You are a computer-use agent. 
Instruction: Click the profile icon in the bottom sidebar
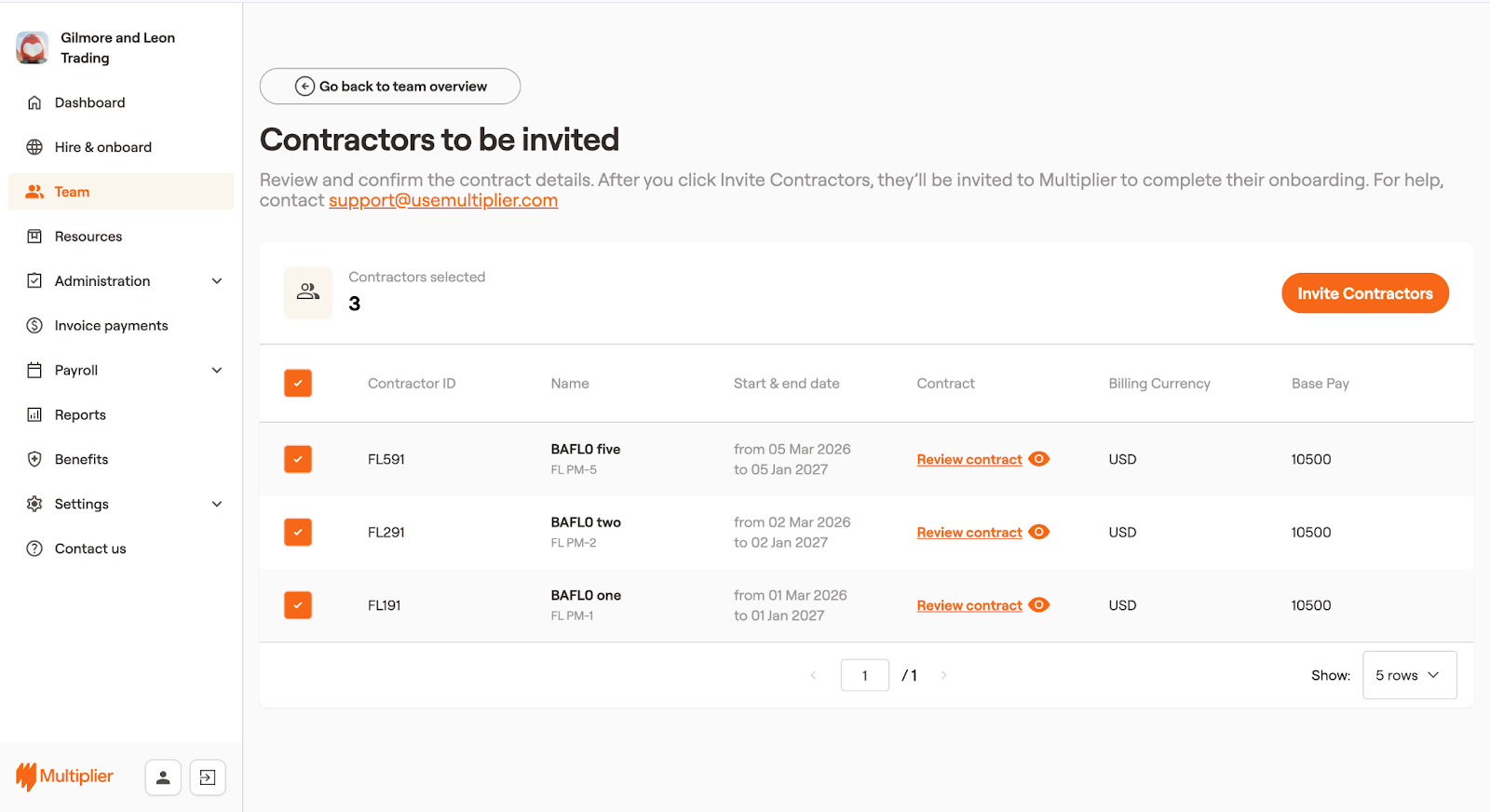pyautogui.click(x=163, y=778)
